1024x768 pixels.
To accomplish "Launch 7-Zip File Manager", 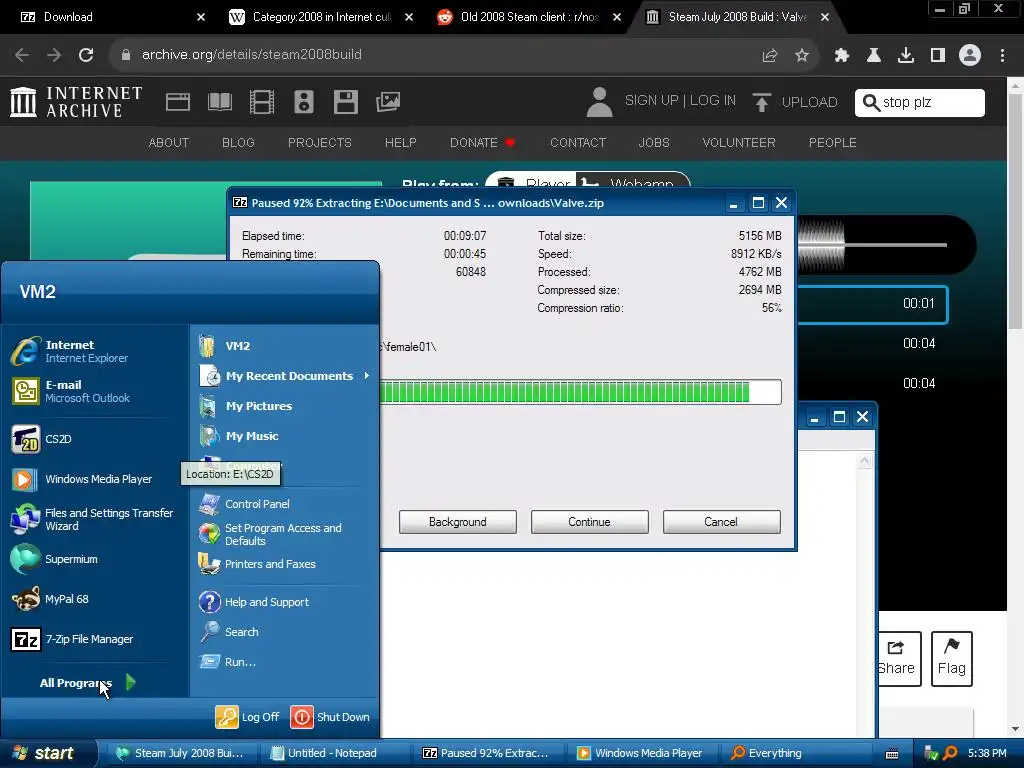I will [x=72, y=639].
